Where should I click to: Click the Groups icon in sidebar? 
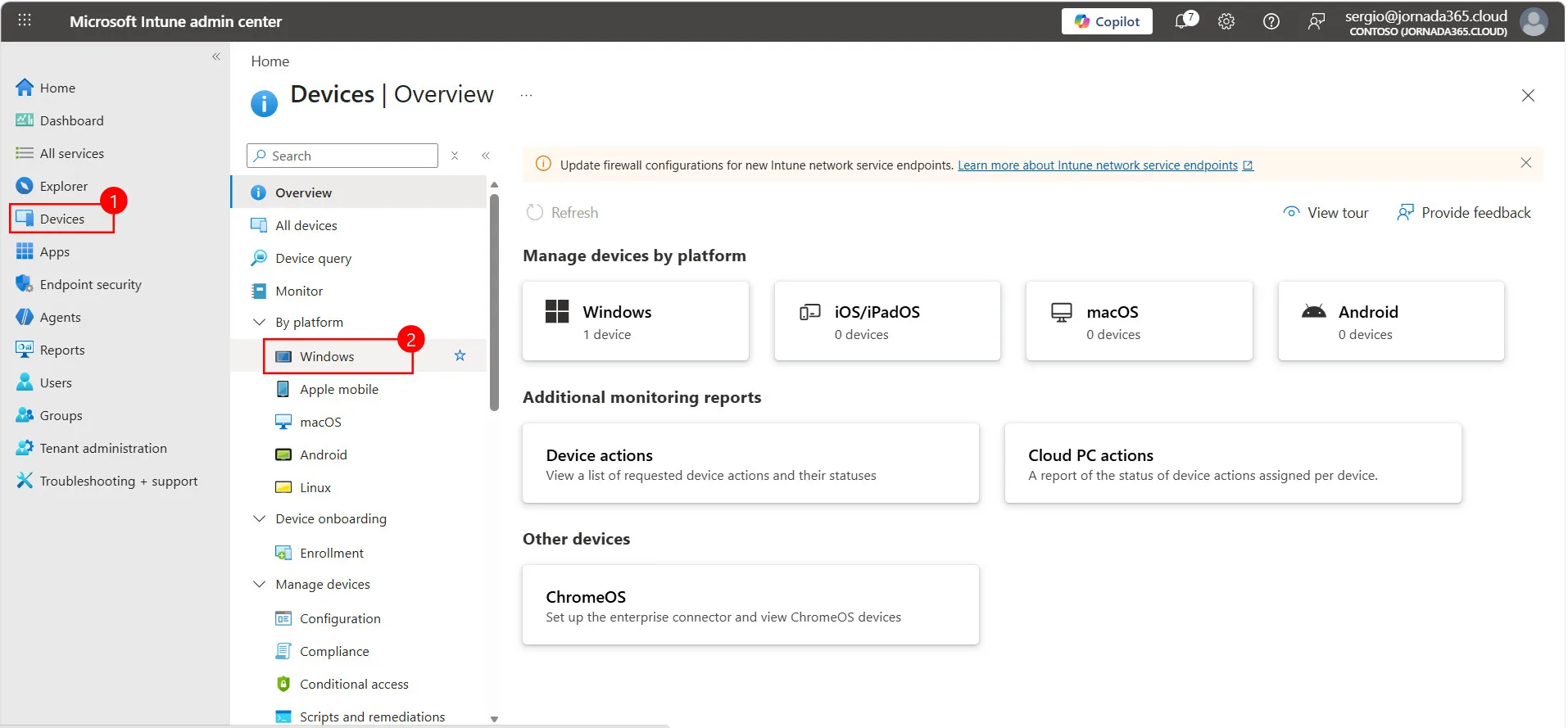click(25, 415)
